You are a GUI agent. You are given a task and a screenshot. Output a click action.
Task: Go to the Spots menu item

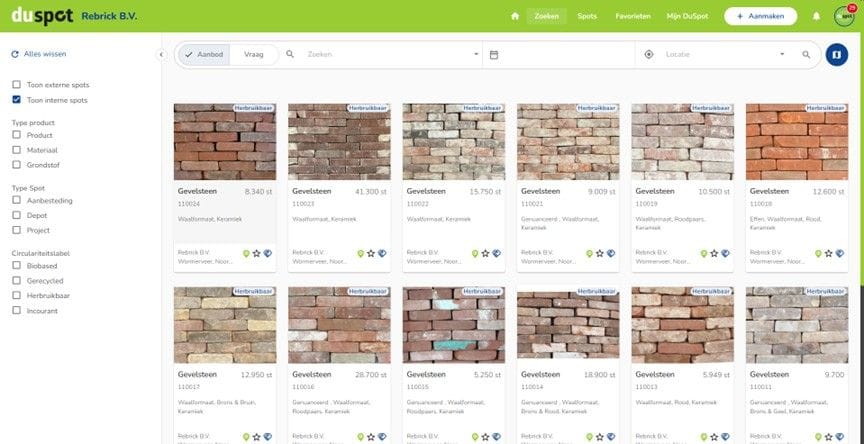(587, 16)
